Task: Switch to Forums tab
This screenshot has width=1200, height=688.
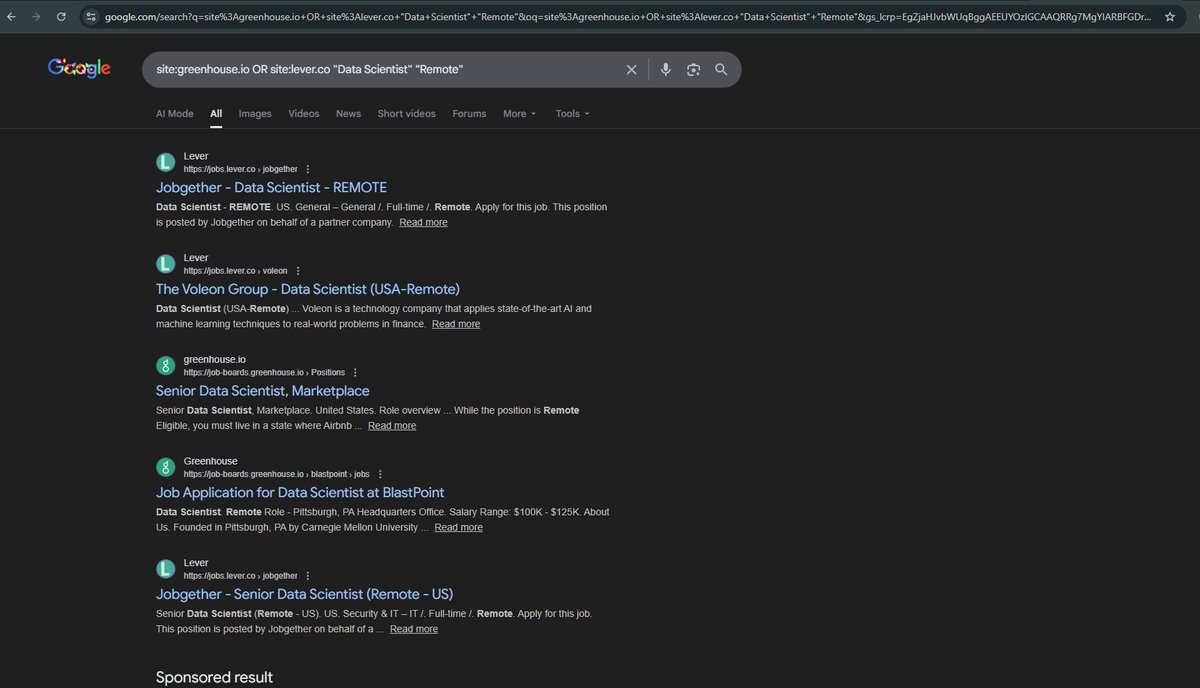Action: pos(469,114)
